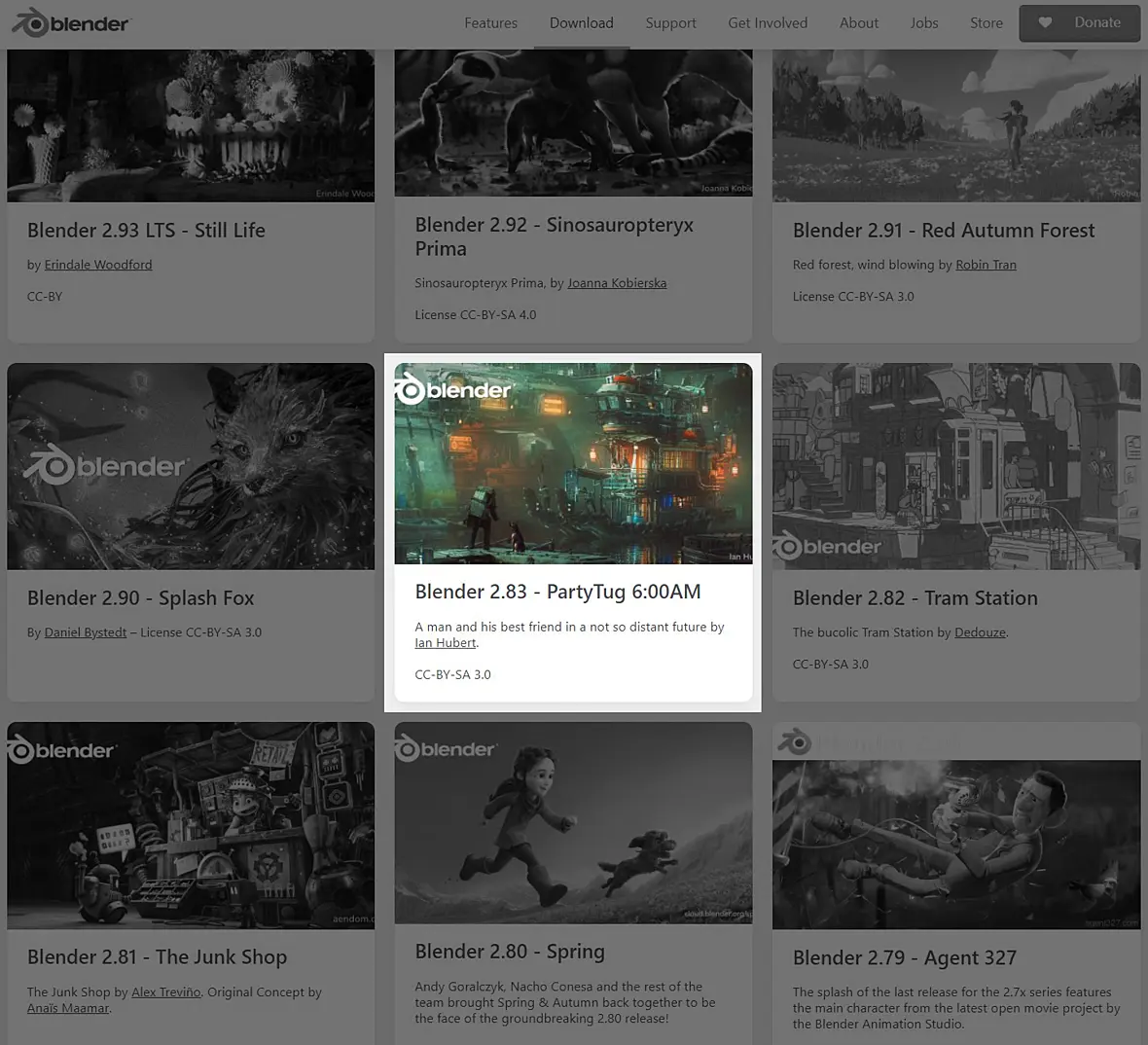This screenshot has width=1148, height=1045.
Task: Go to Get Involved page
Action: coord(768,22)
